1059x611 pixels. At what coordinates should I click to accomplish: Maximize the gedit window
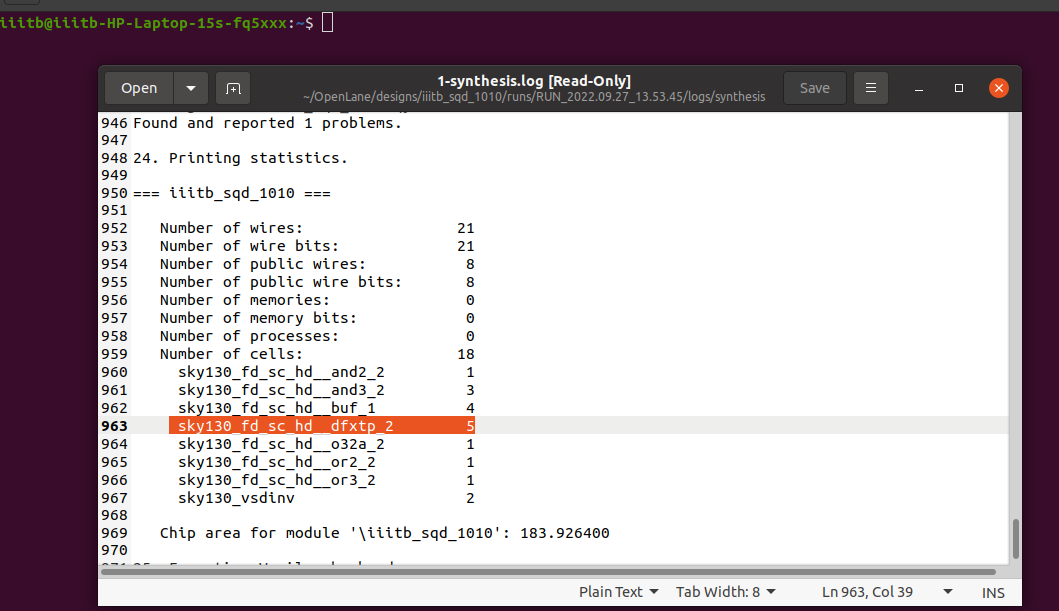(x=958, y=88)
